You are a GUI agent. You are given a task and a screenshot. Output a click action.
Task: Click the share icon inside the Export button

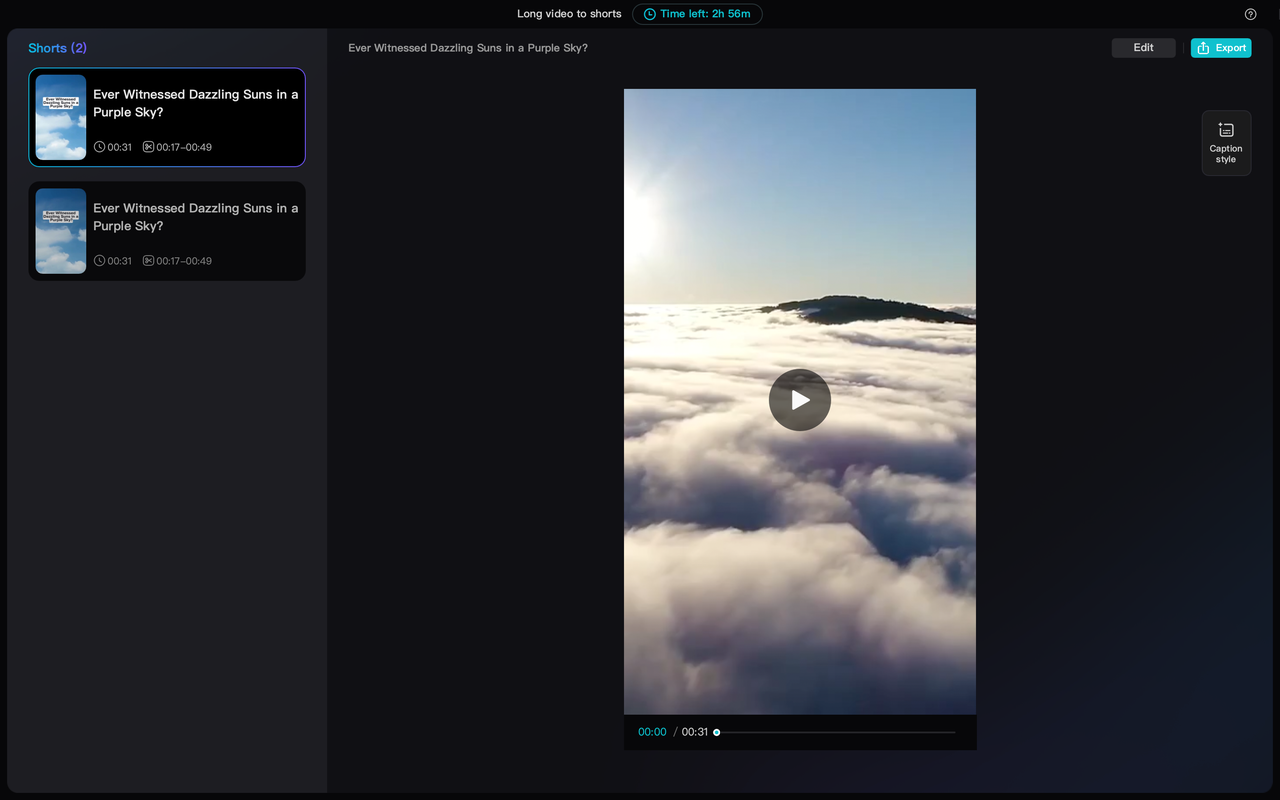[1205, 47]
